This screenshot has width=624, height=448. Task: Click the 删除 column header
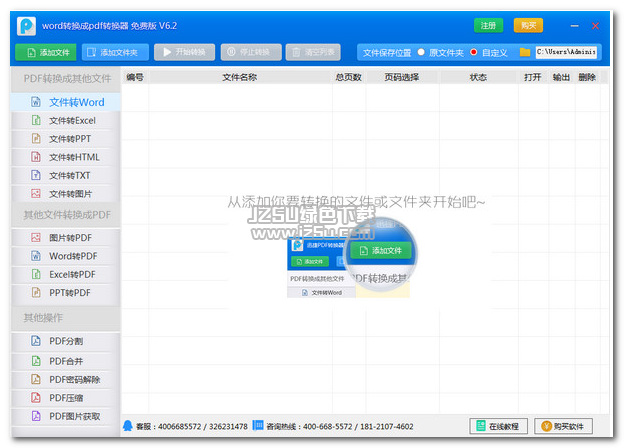[587, 77]
